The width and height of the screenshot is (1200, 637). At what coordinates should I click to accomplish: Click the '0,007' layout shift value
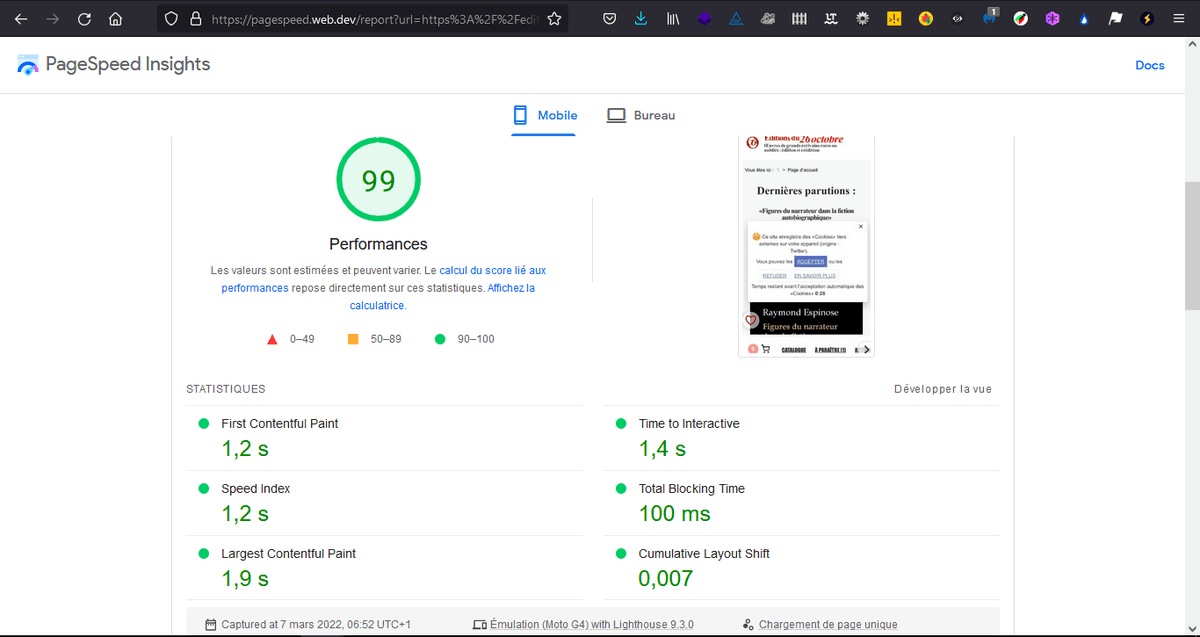666,579
